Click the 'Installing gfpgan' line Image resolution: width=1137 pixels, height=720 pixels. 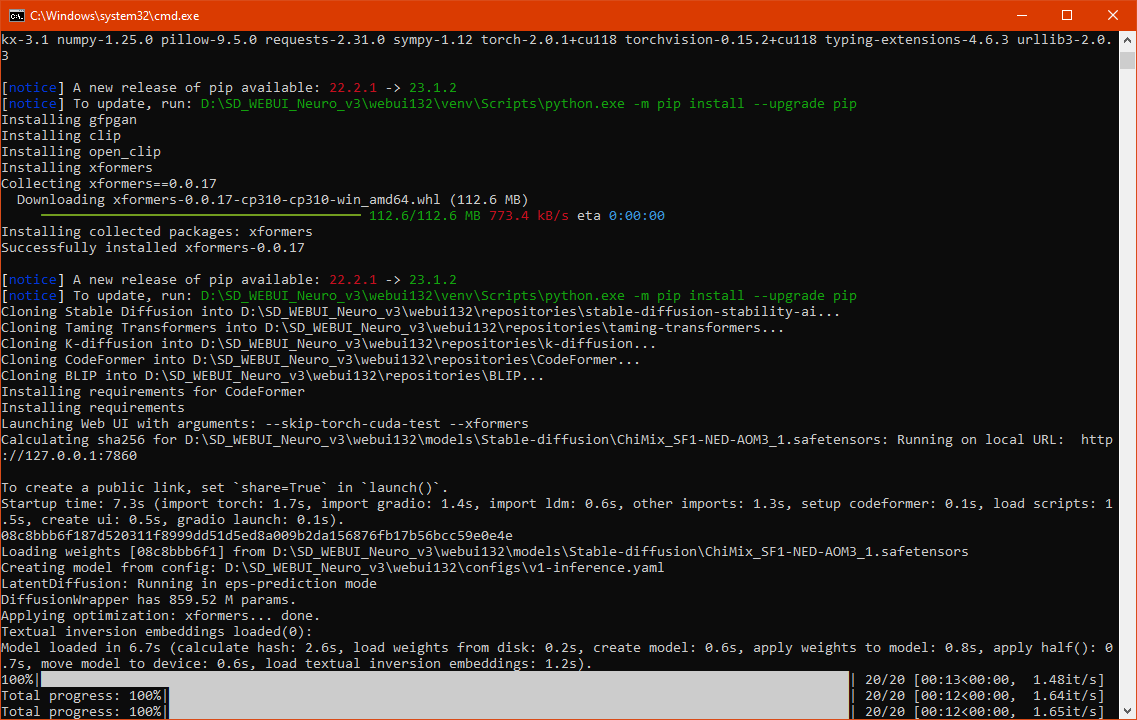69,120
